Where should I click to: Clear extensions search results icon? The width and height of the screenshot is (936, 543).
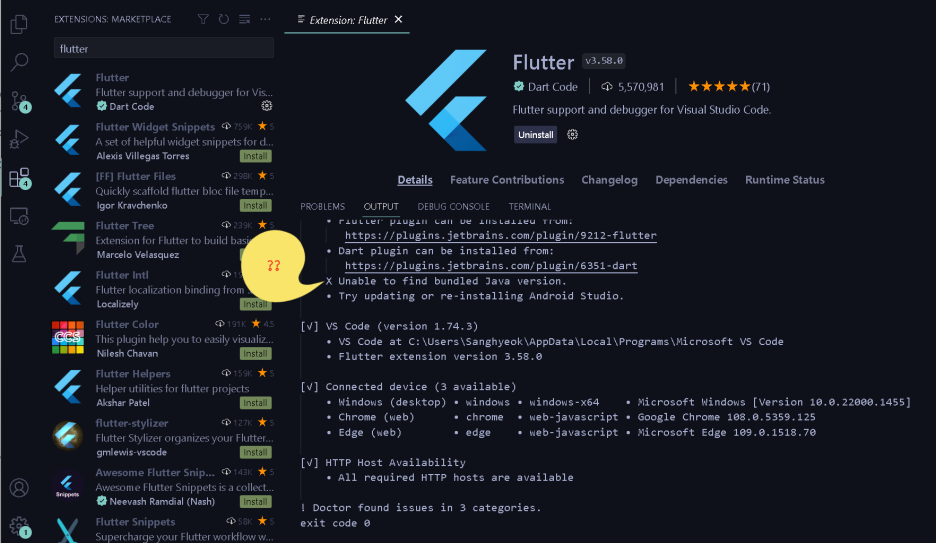tap(245, 19)
